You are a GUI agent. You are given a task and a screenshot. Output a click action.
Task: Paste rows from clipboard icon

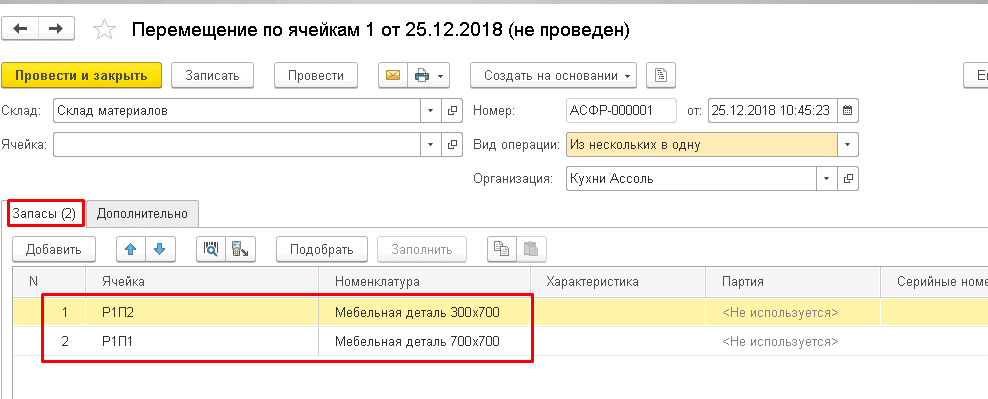click(x=531, y=249)
